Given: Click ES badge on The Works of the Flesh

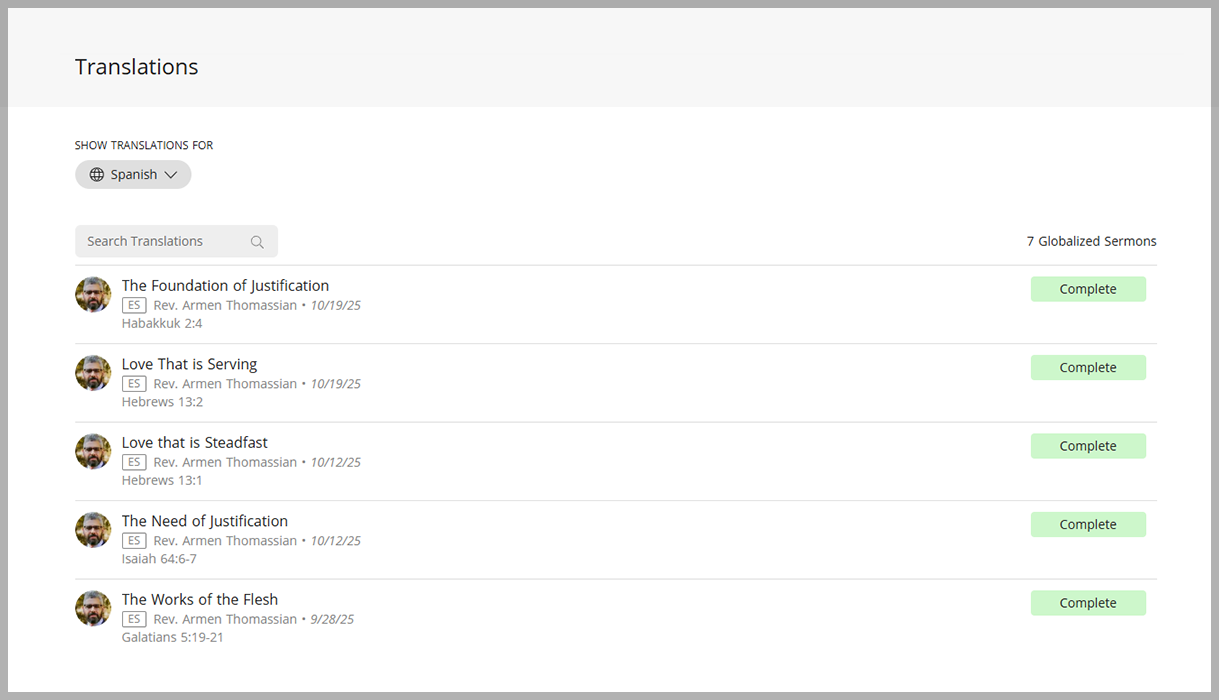Looking at the screenshot, I should [x=134, y=620].
